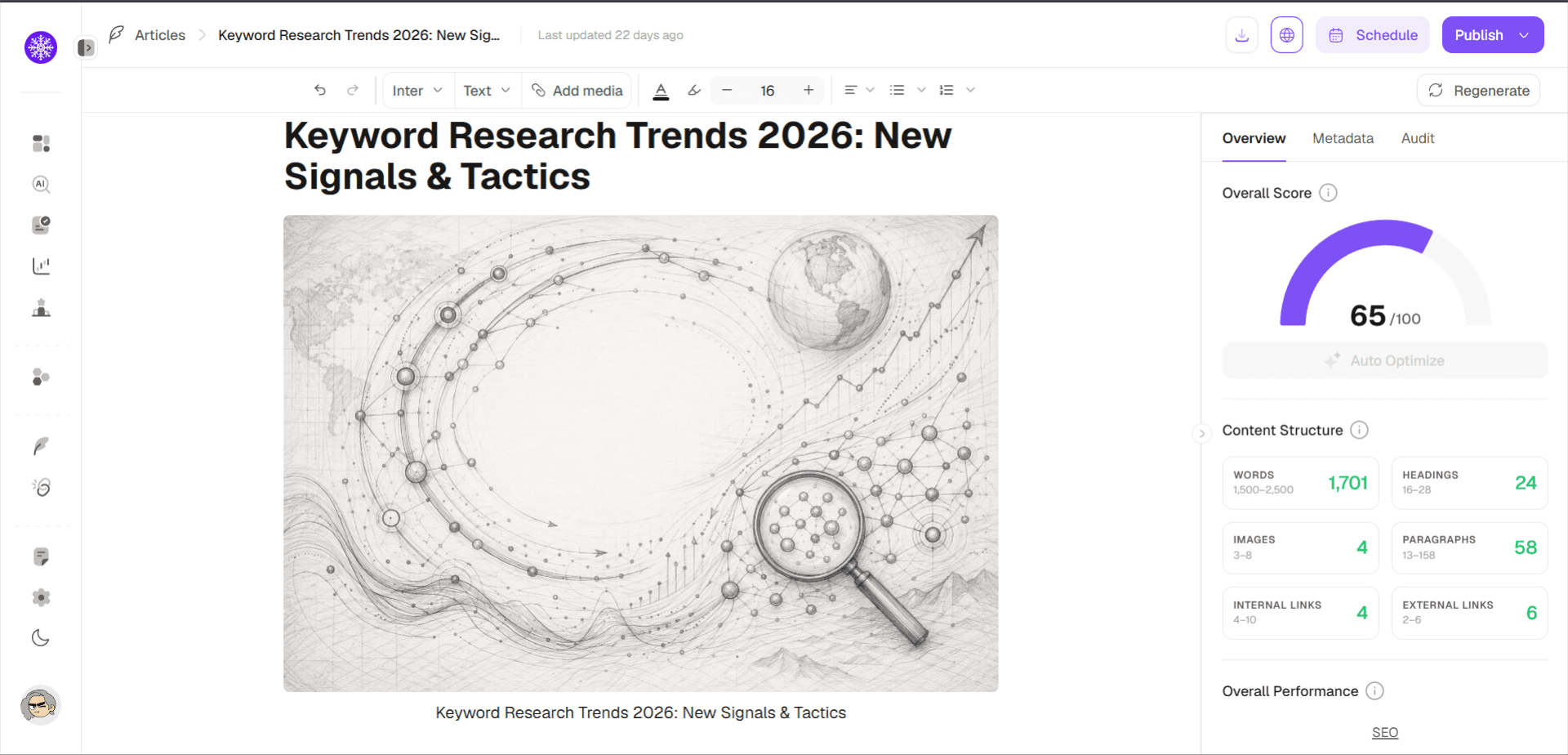Open the settings gear icon in sidebar
The height and width of the screenshot is (755, 1568).
(x=41, y=597)
